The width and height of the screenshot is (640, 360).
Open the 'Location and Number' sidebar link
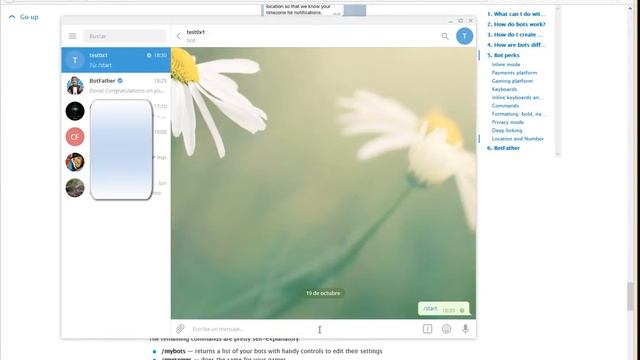tap(518, 139)
